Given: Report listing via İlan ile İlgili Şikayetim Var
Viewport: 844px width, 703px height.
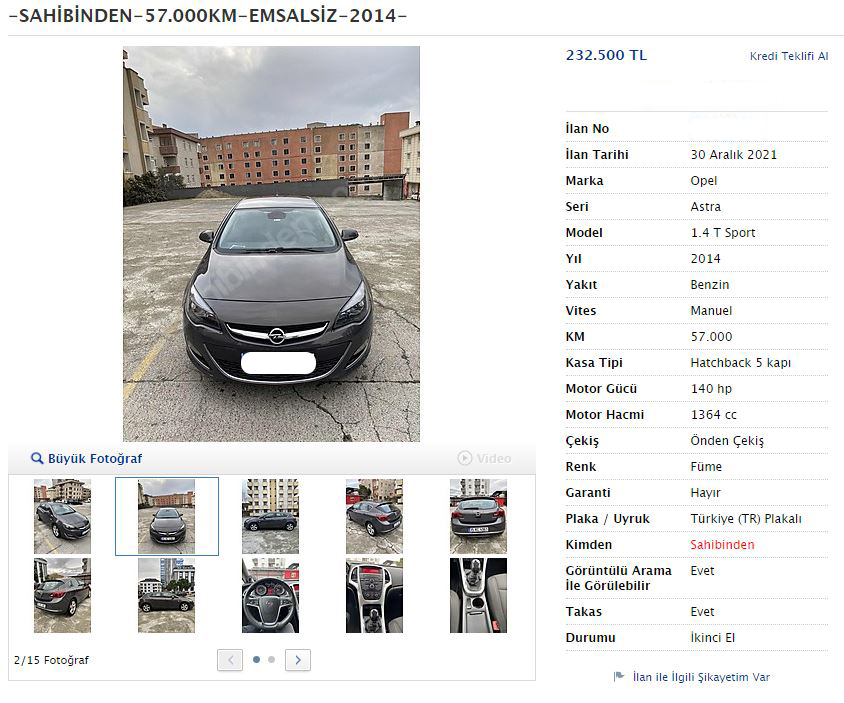Looking at the screenshot, I should 701,677.
